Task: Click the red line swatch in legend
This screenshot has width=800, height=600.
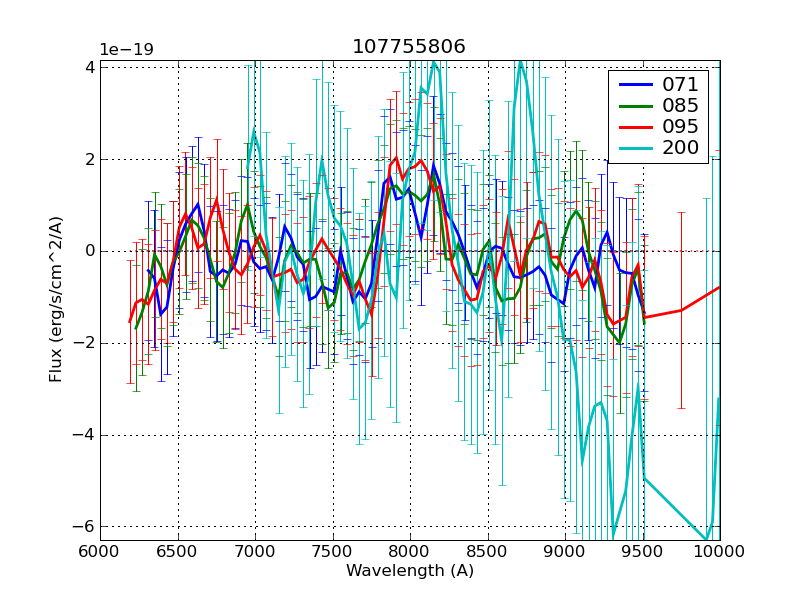Action: pyautogui.click(x=635, y=128)
